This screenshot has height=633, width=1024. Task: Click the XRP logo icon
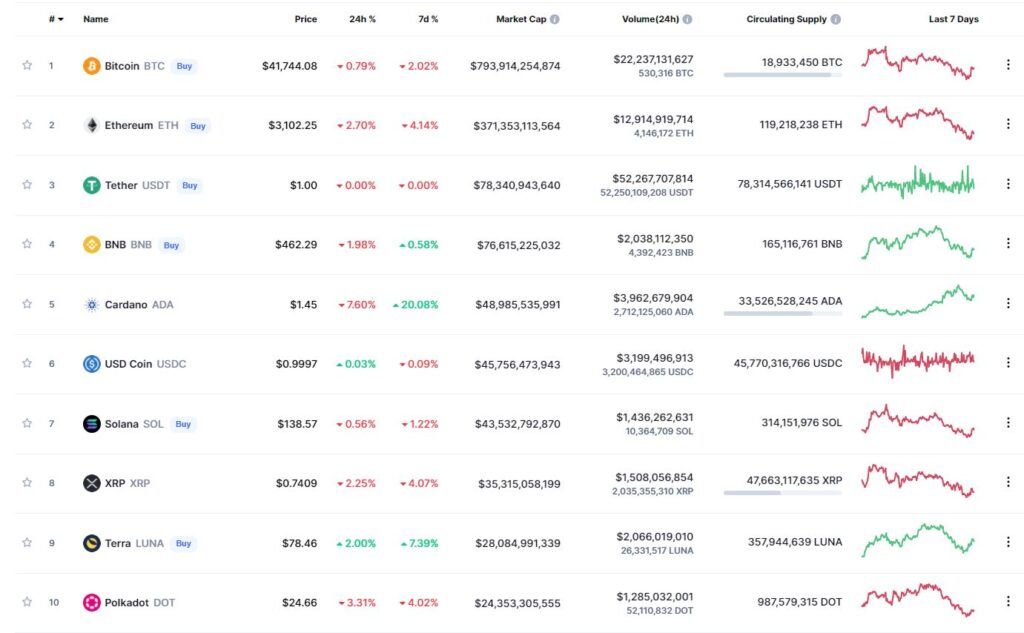pos(91,483)
